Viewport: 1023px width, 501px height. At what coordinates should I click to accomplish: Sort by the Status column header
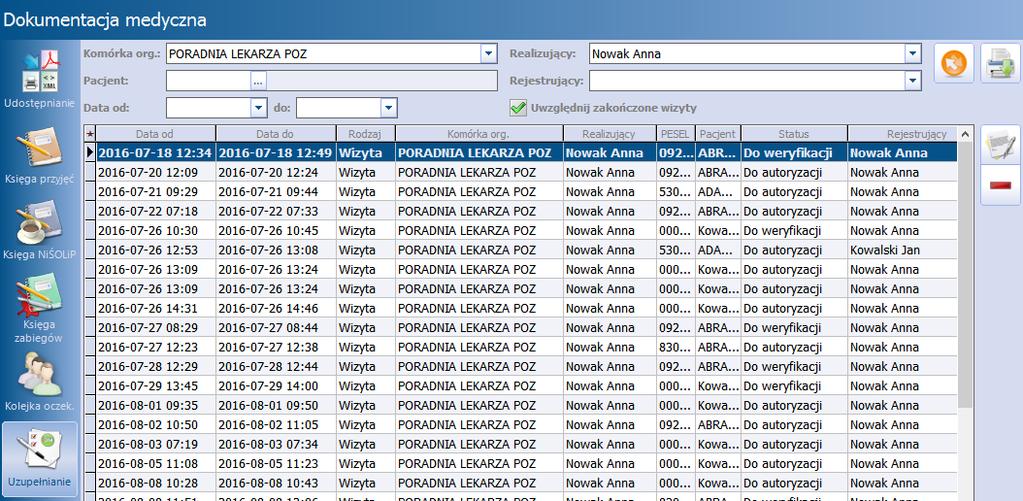pos(794,134)
